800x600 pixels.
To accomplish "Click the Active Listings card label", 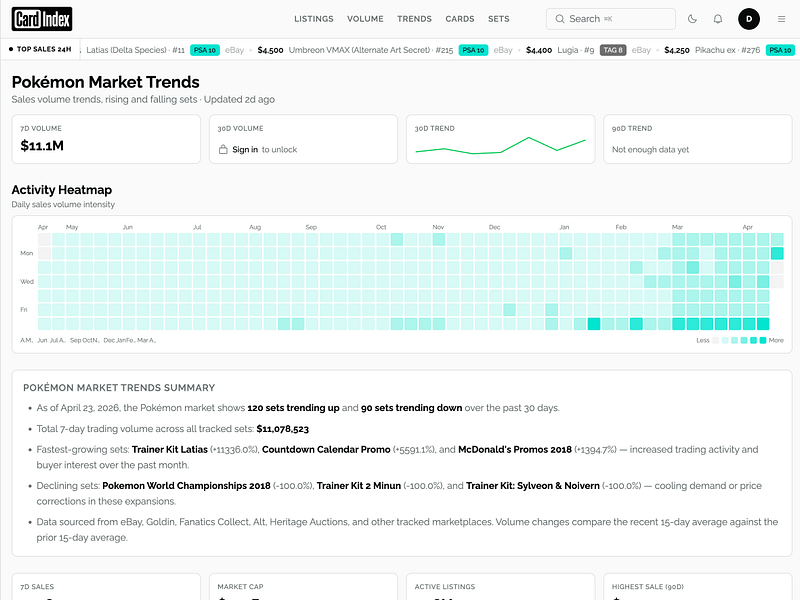I will (445, 587).
